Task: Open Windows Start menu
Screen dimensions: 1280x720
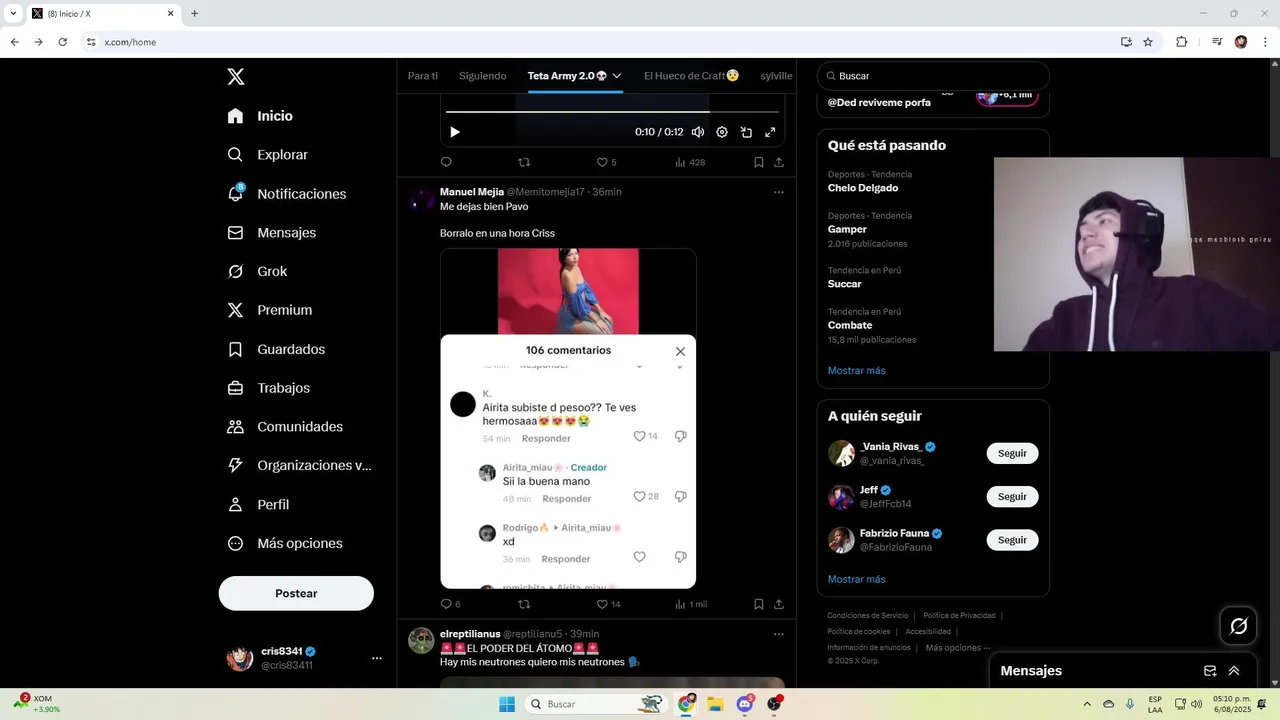Action: point(507,704)
